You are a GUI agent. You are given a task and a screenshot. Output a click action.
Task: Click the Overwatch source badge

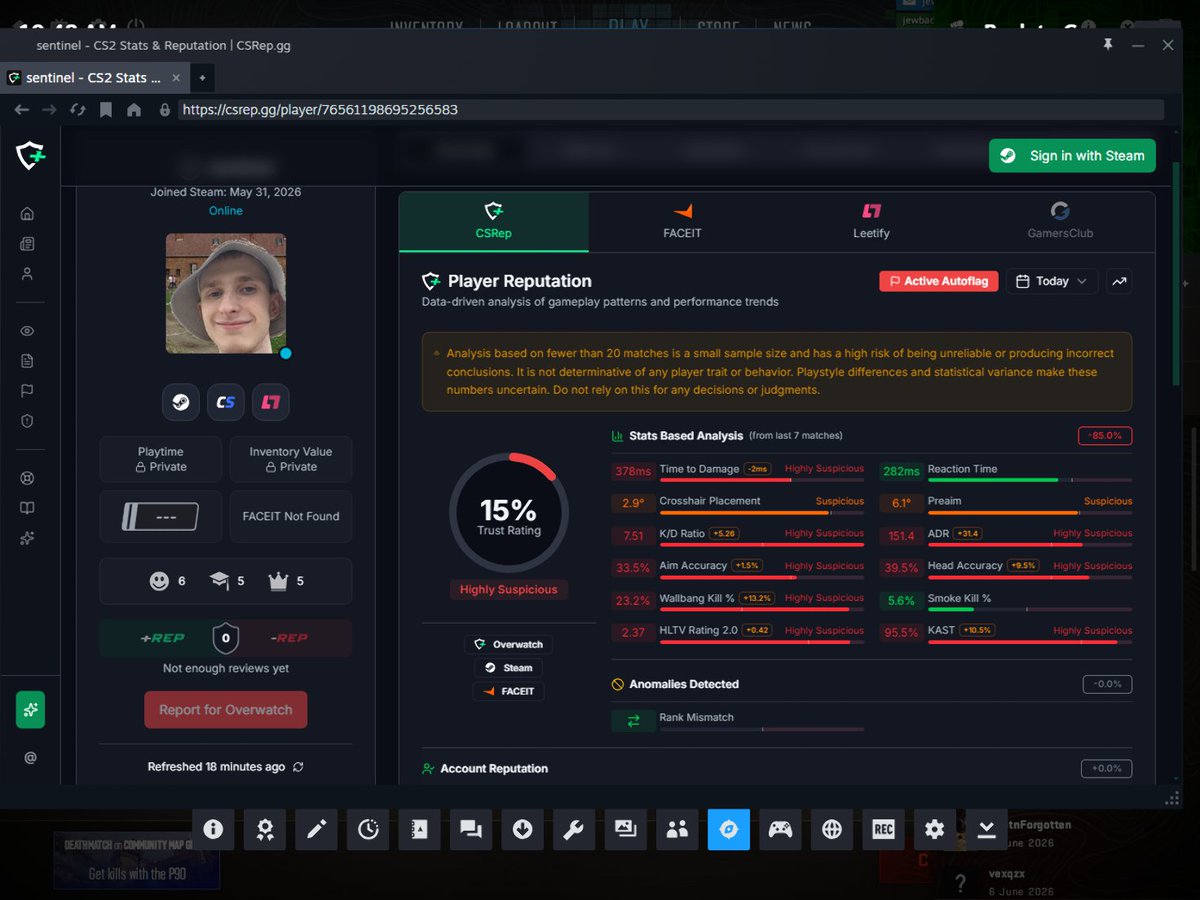pos(508,645)
